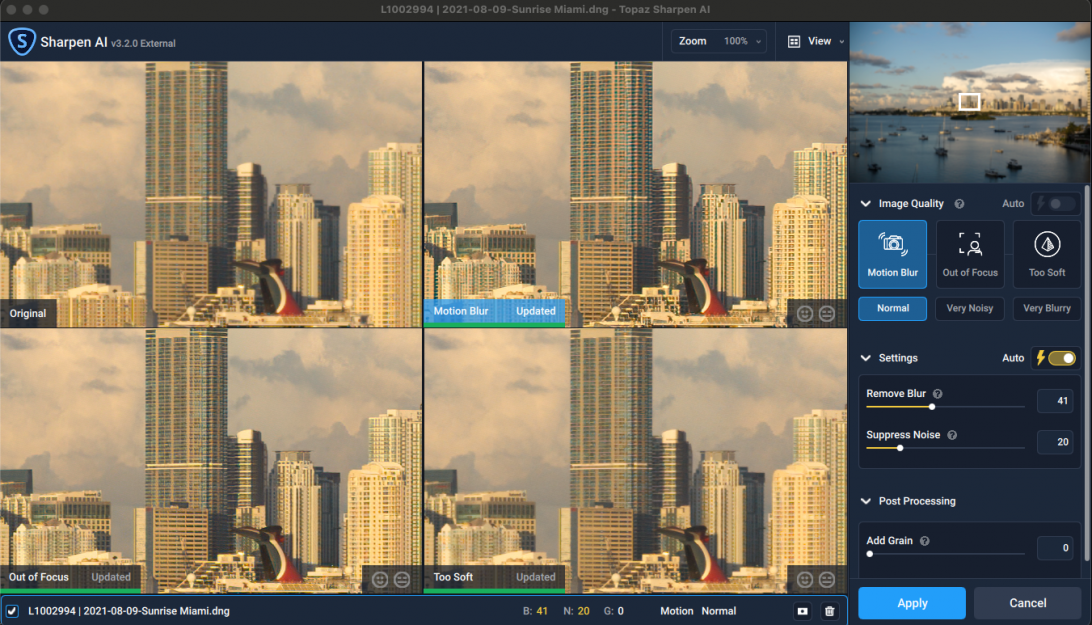This screenshot has height=625, width=1092.
Task: Switch to the Very Noisy mode
Action: (x=970, y=308)
